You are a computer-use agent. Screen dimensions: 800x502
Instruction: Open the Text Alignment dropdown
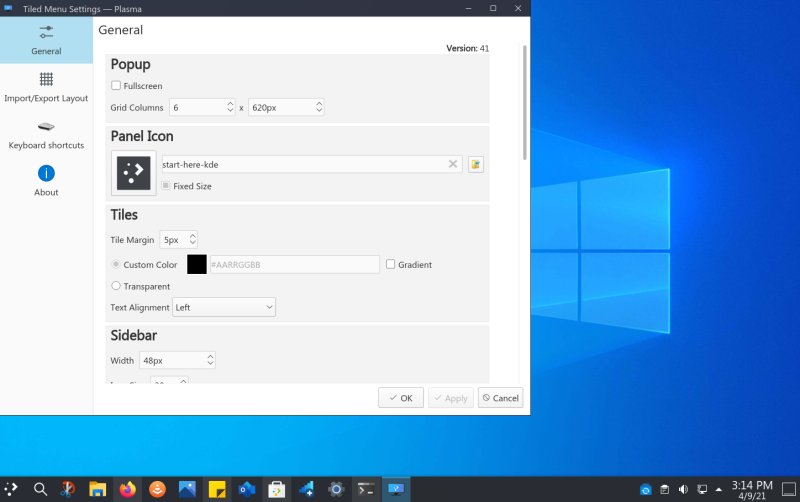click(x=224, y=307)
